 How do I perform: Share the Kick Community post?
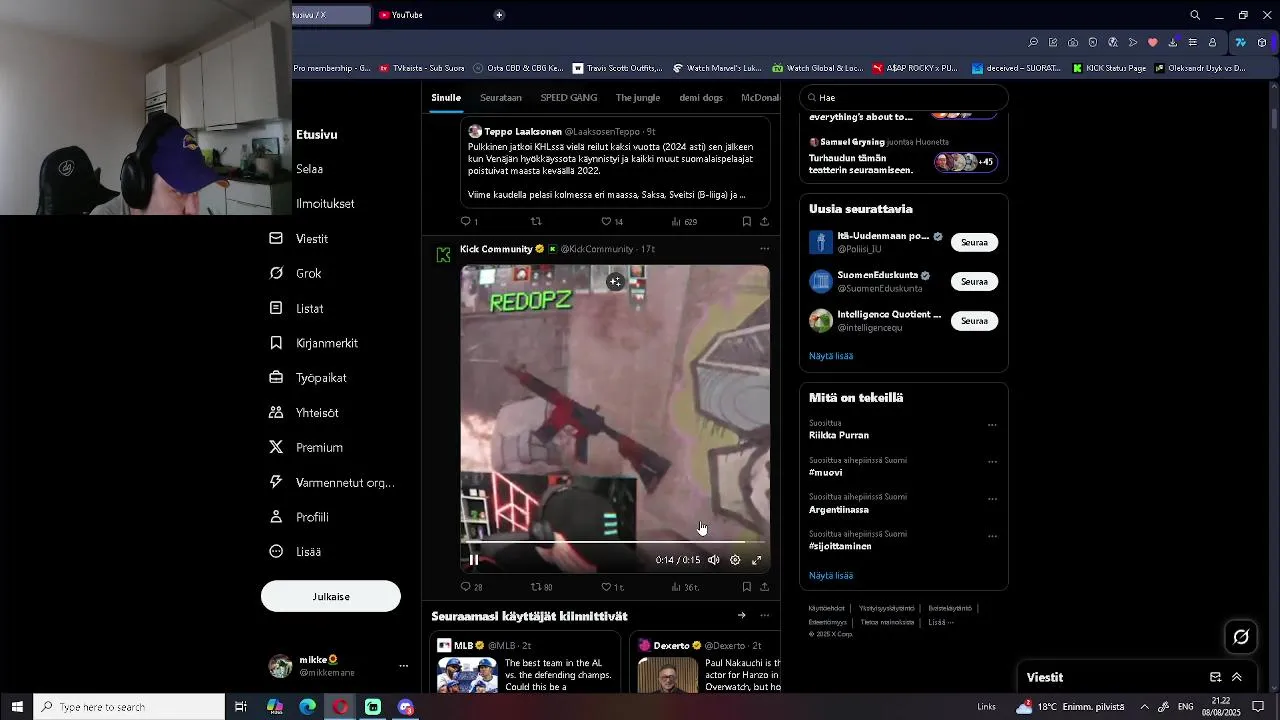765,587
